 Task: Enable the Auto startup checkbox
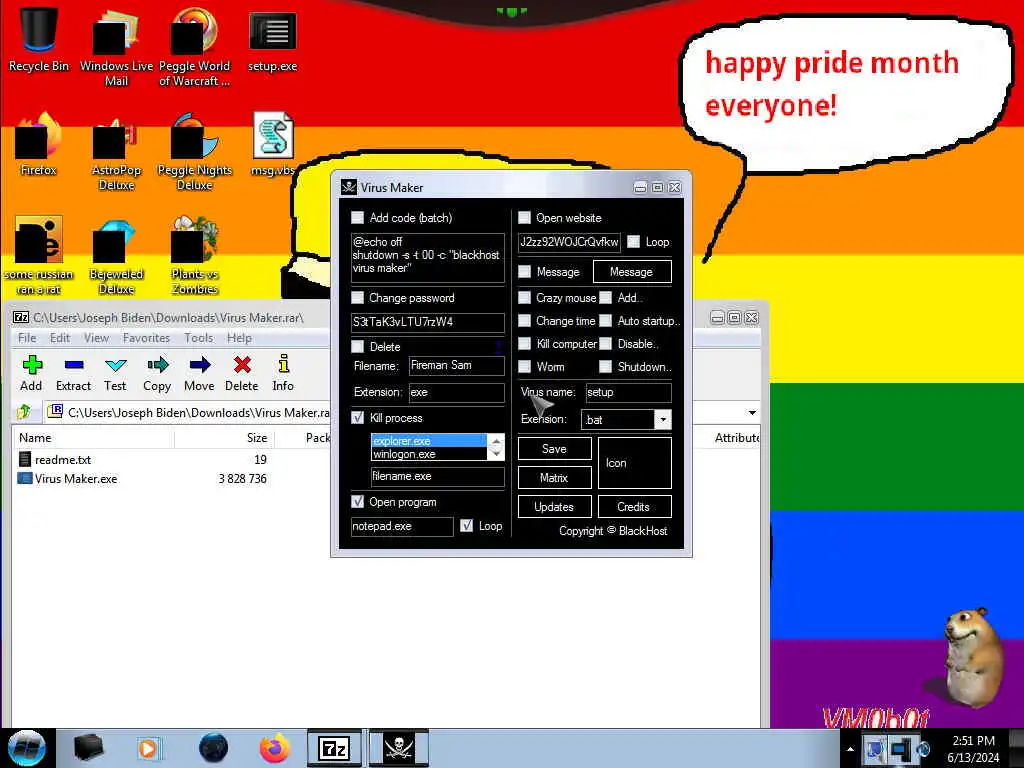coord(606,321)
